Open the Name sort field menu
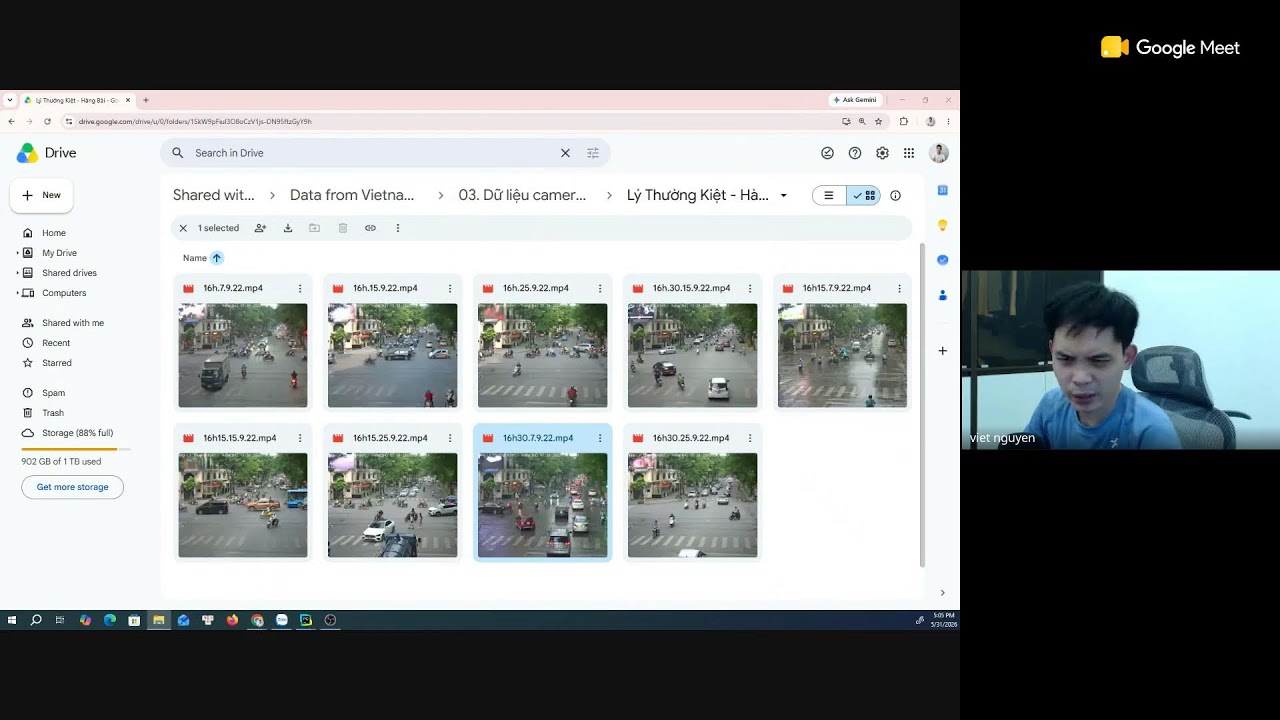Viewport: 1280px width, 720px height. coord(195,258)
